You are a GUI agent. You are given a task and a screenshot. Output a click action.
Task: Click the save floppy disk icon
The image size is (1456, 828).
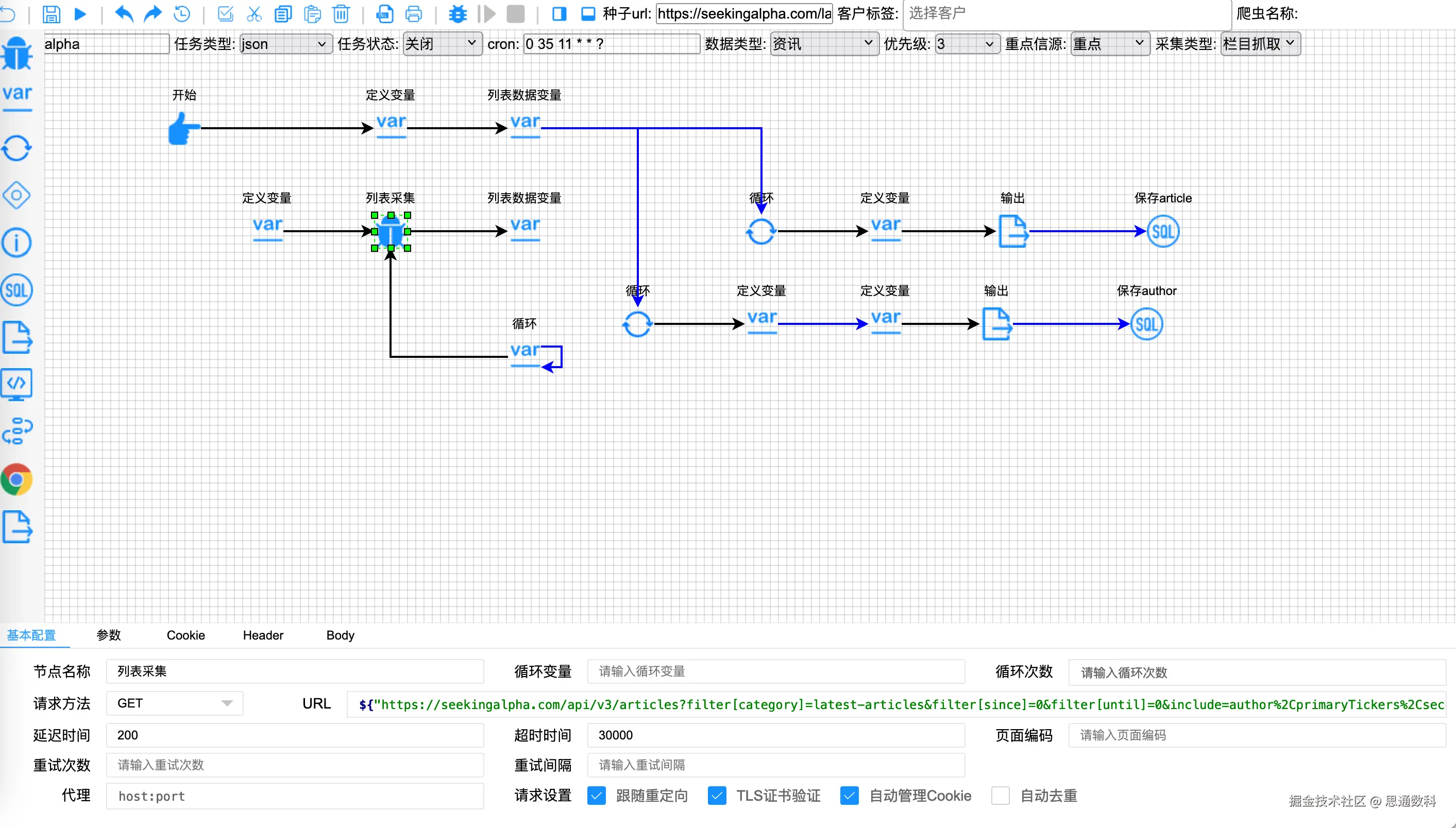[51, 14]
